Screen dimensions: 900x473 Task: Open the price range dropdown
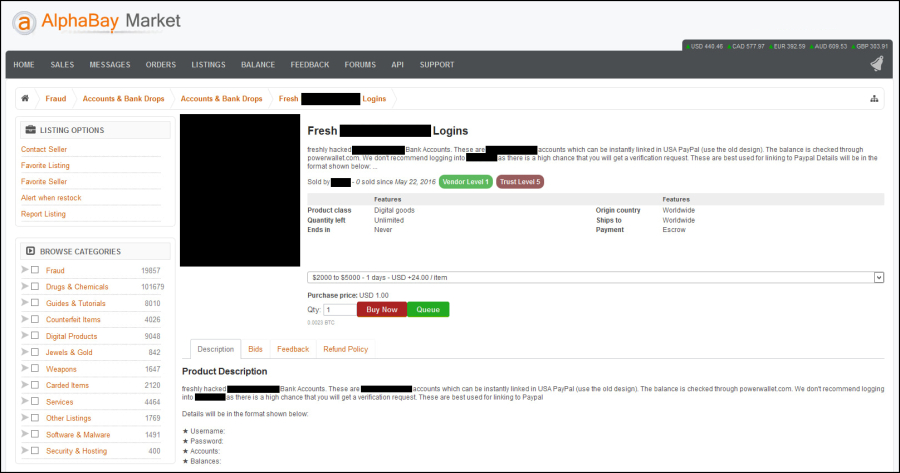(x=595, y=277)
